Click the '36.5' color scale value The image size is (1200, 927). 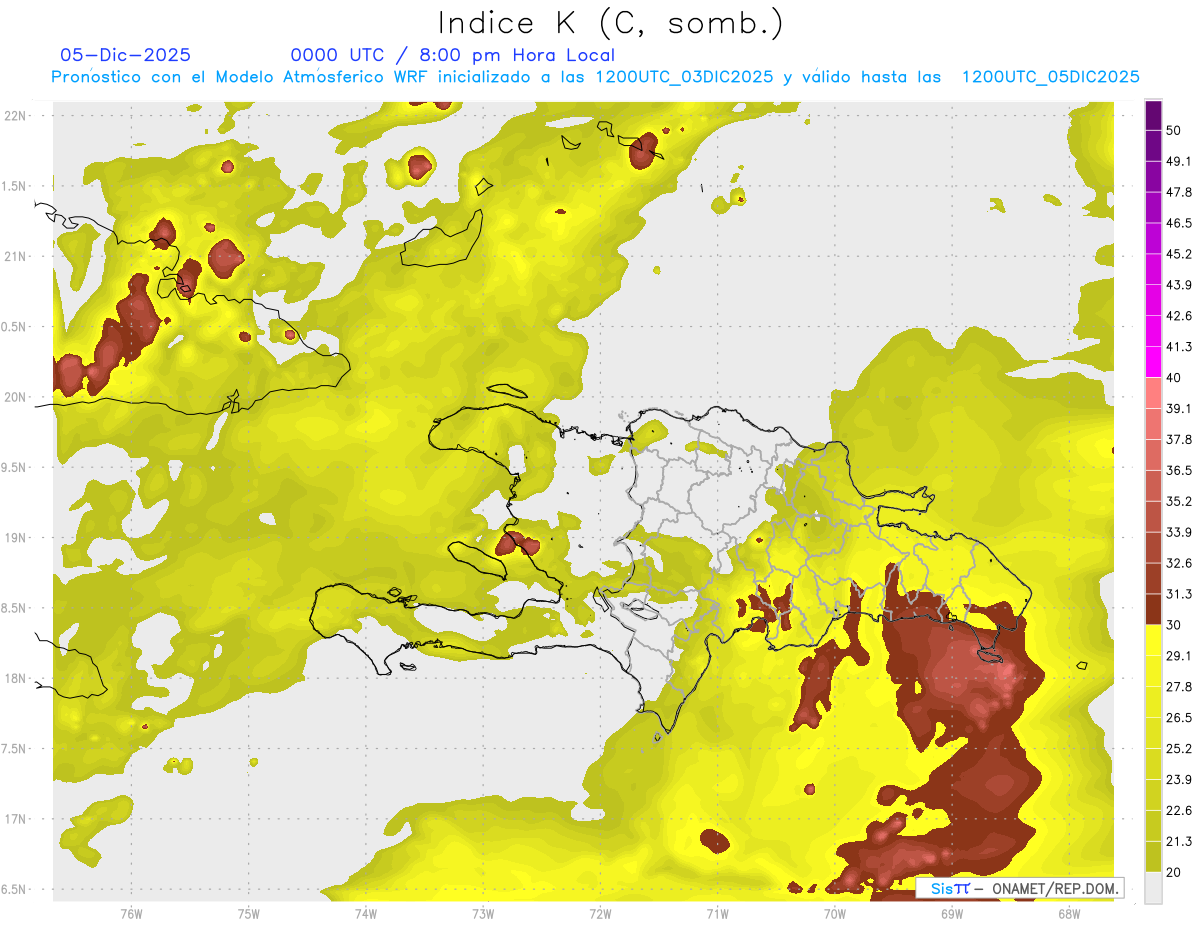click(1179, 471)
